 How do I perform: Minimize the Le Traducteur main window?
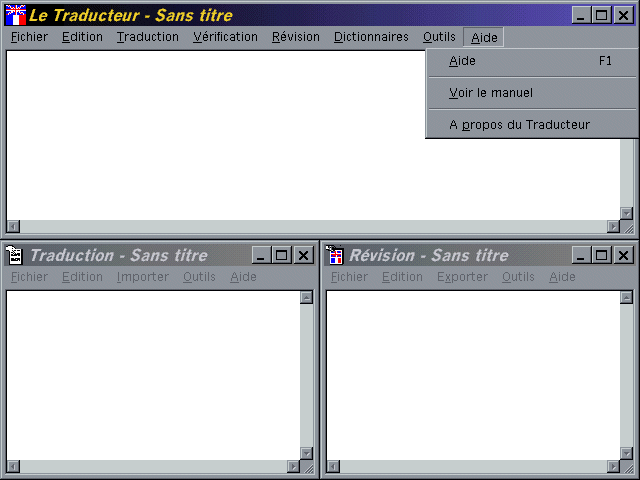pyautogui.click(x=581, y=16)
